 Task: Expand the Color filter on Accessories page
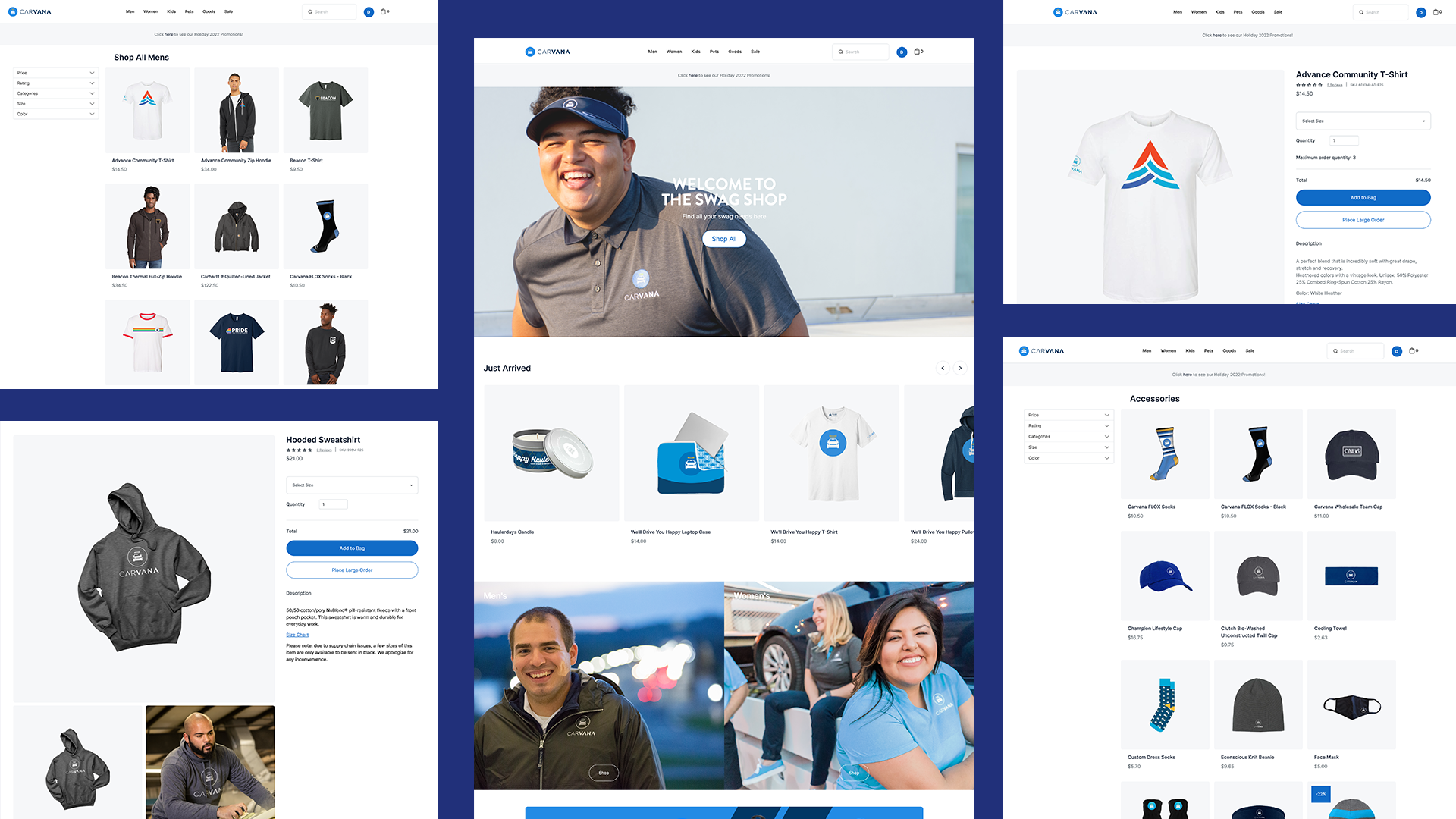coord(1068,458)
